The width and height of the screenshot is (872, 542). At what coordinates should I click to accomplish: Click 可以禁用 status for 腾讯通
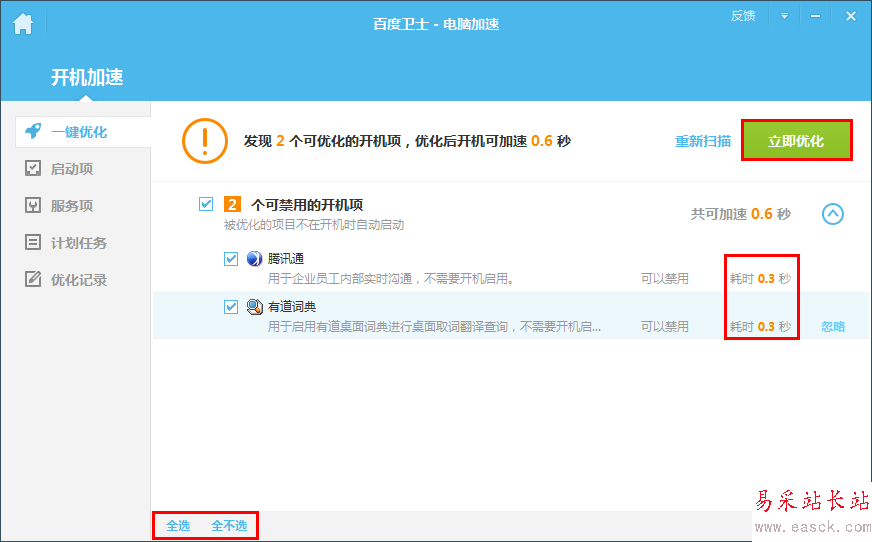coord(665,279)
